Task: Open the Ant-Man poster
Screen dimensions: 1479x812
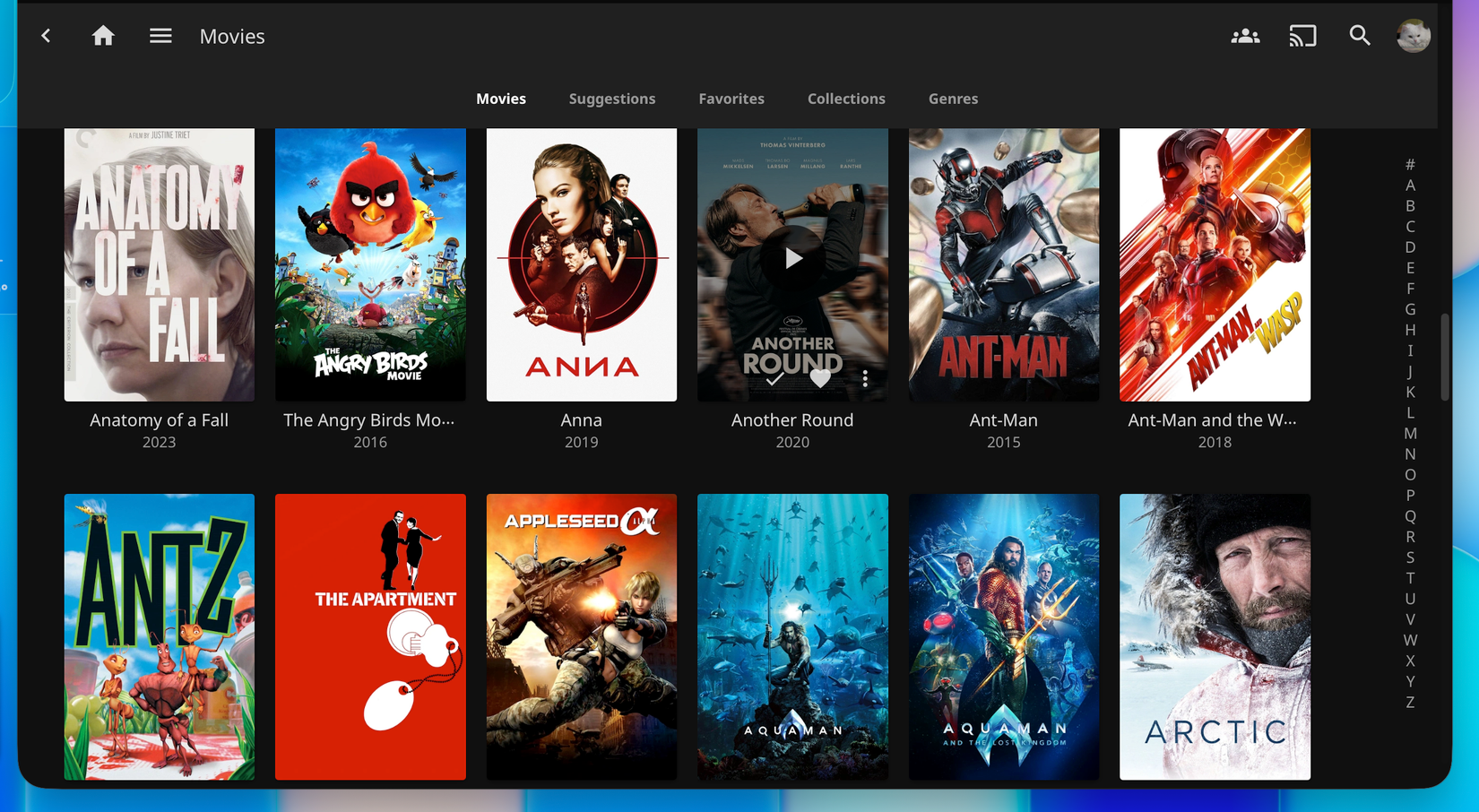Action: pyautogui.click(x=1004, y=264)
